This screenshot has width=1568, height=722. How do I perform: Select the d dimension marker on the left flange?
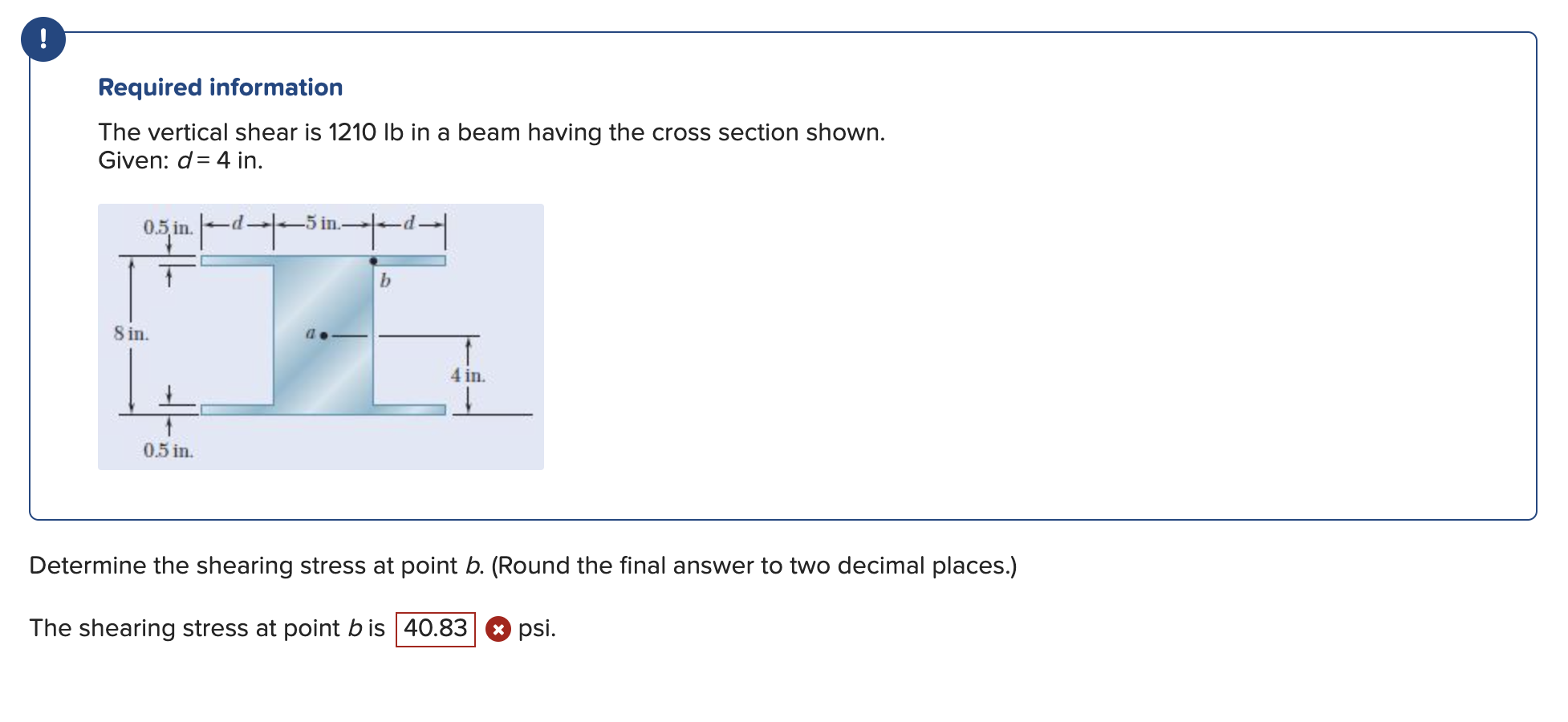point(237,224)
